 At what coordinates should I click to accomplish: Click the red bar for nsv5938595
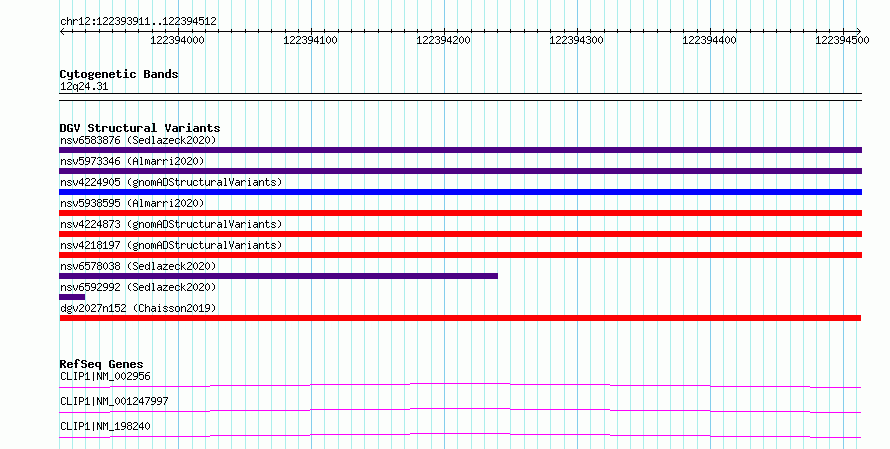(460, 213)
